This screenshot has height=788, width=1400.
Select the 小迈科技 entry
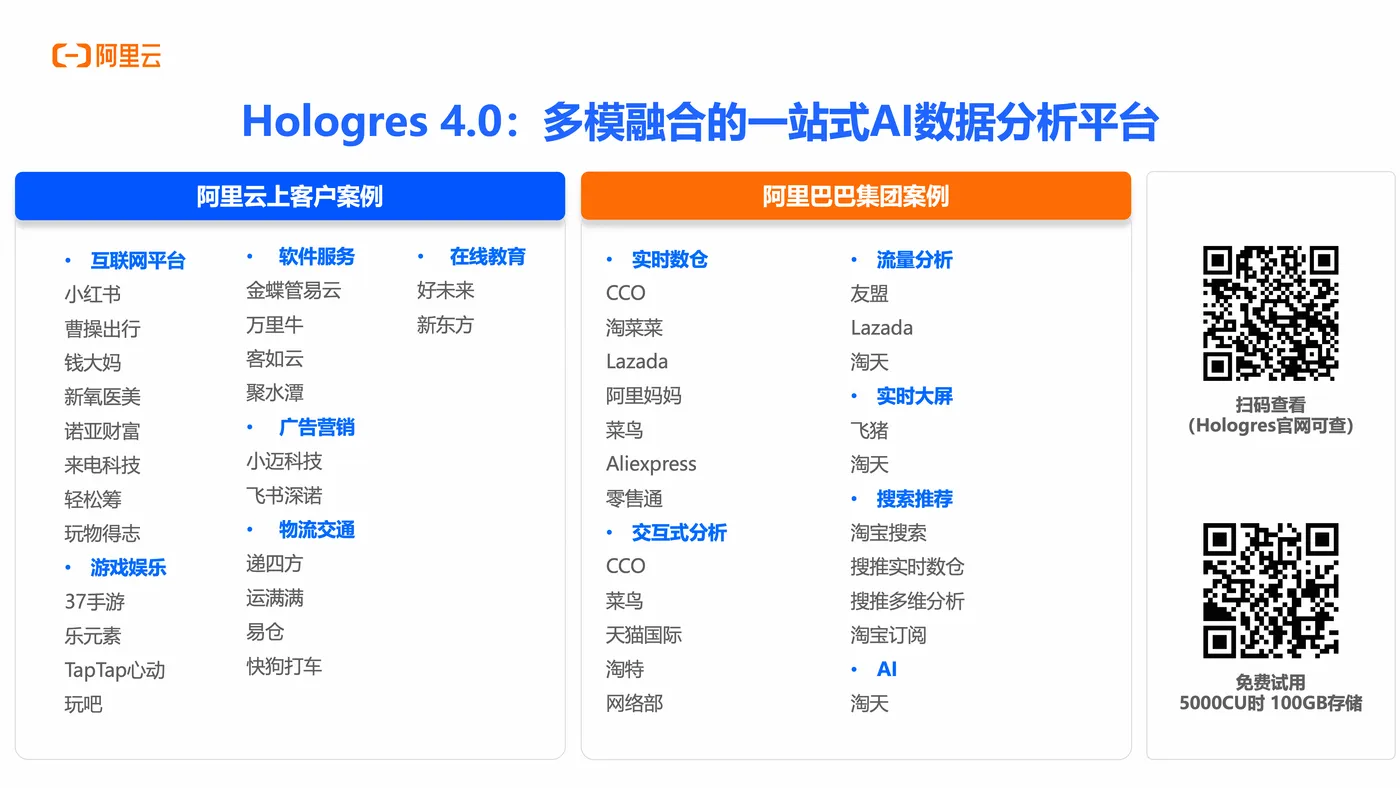coord(284,461)
